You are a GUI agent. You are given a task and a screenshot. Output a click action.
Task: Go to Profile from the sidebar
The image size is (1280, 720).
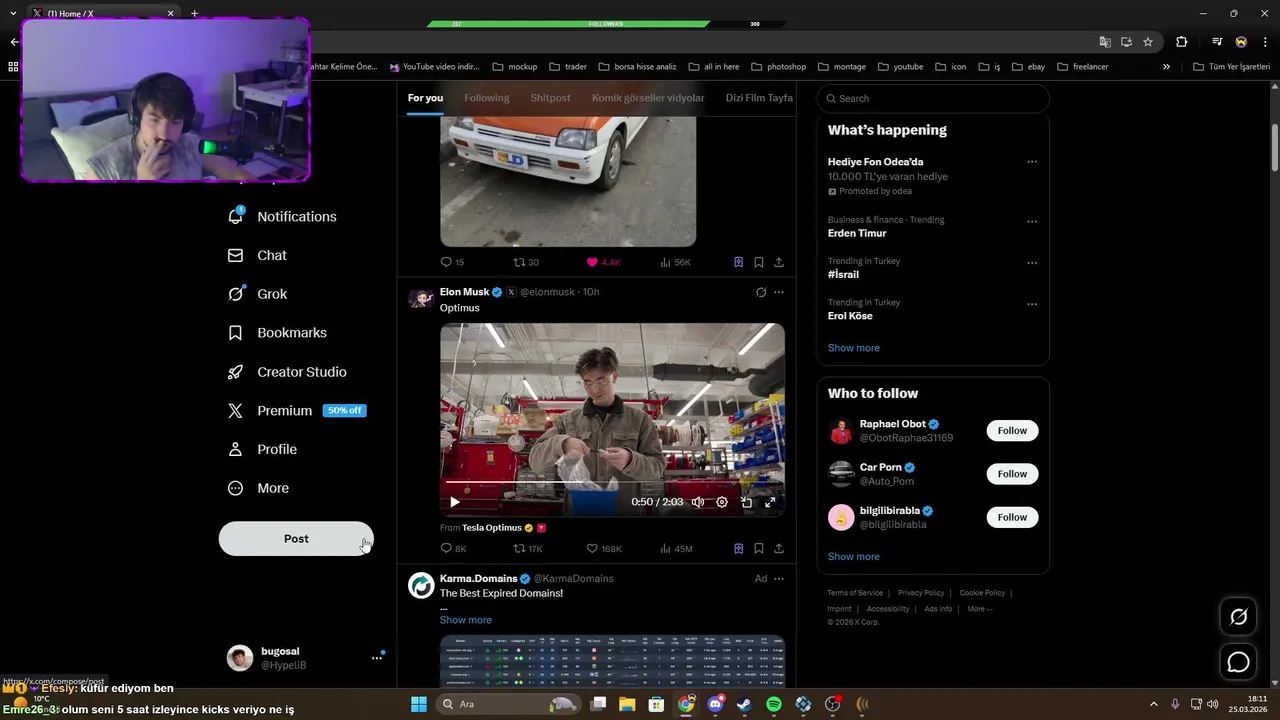(262, 449)
